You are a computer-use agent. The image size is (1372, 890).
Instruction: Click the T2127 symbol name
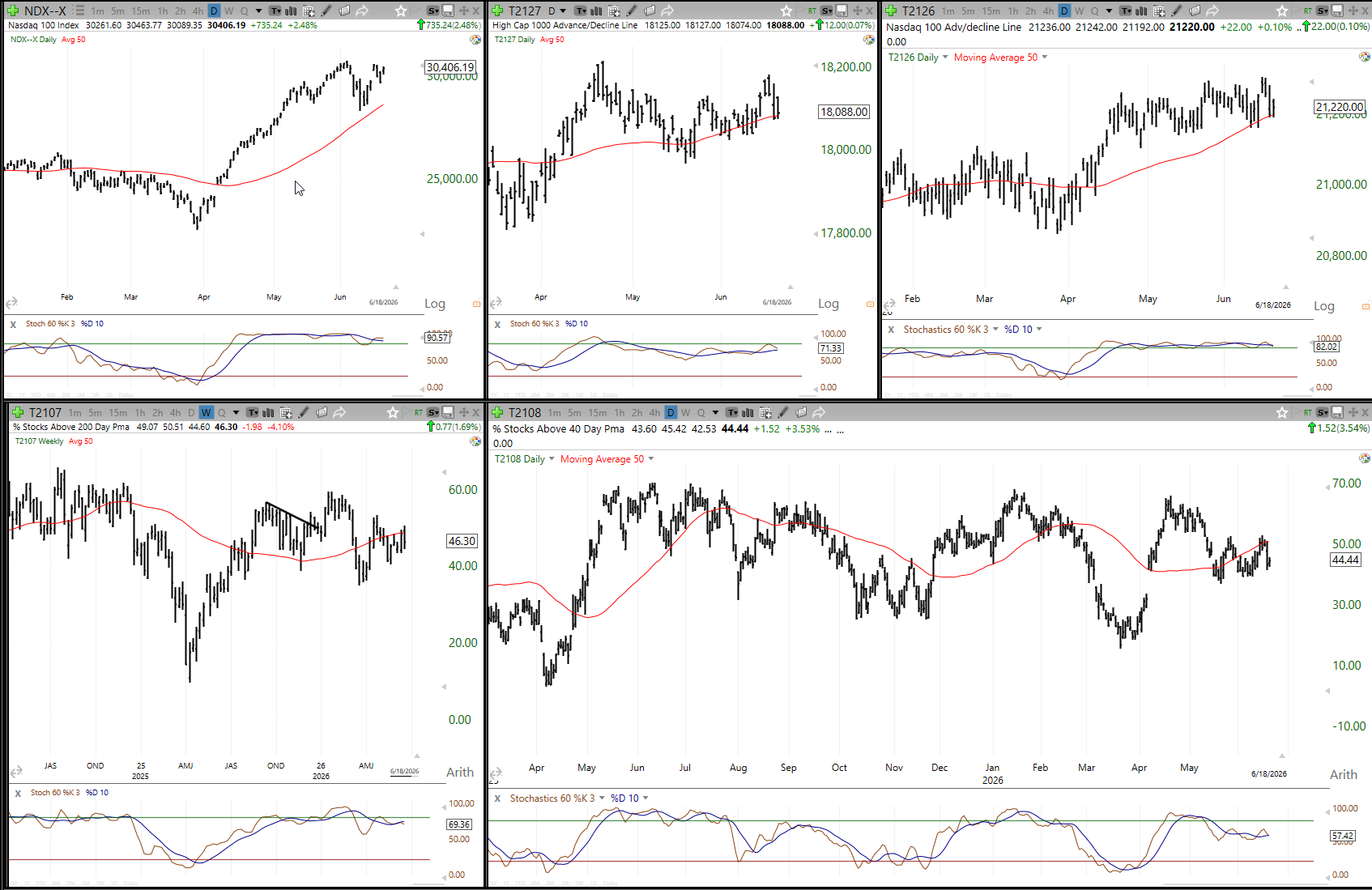click(525, 11)
